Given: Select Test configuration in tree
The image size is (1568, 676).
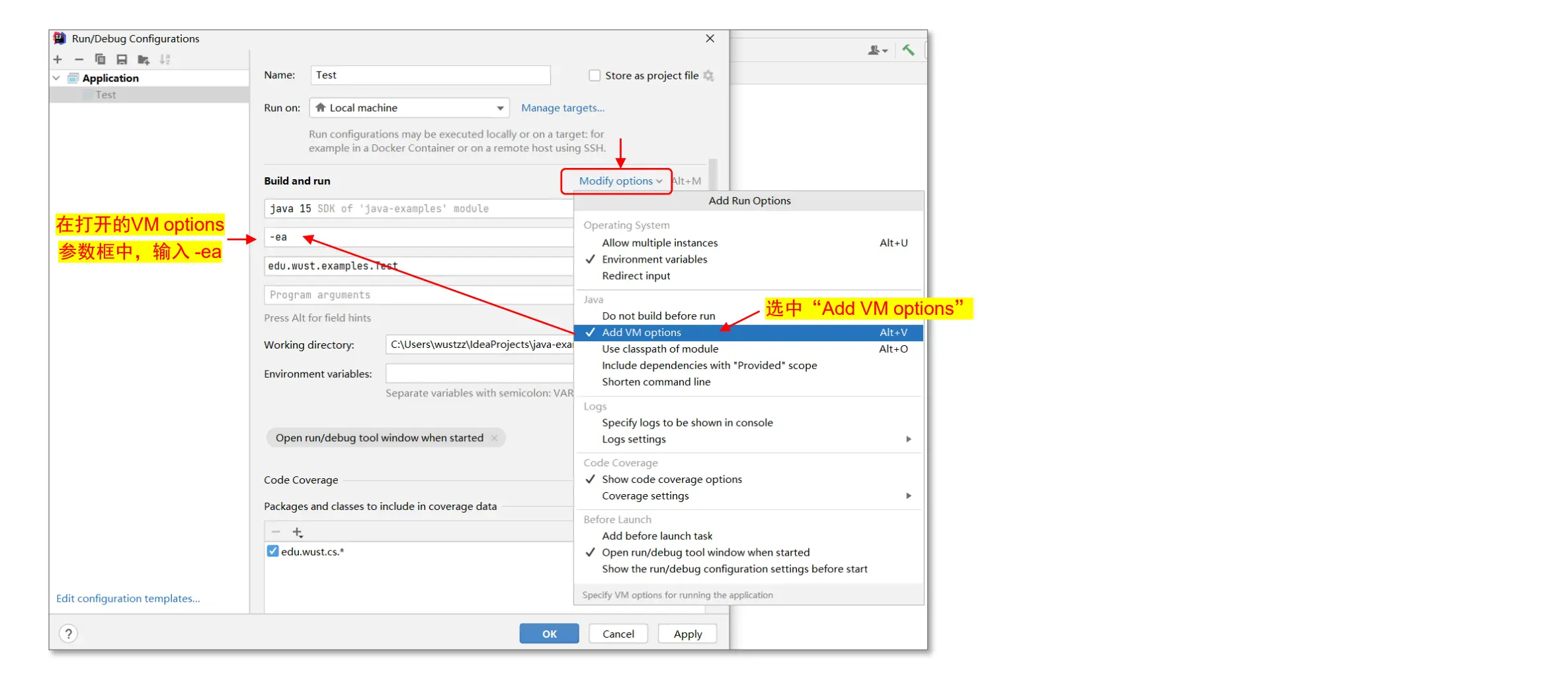Looking at the screenshot, I should pyautogui.click(x=149, y=95).
